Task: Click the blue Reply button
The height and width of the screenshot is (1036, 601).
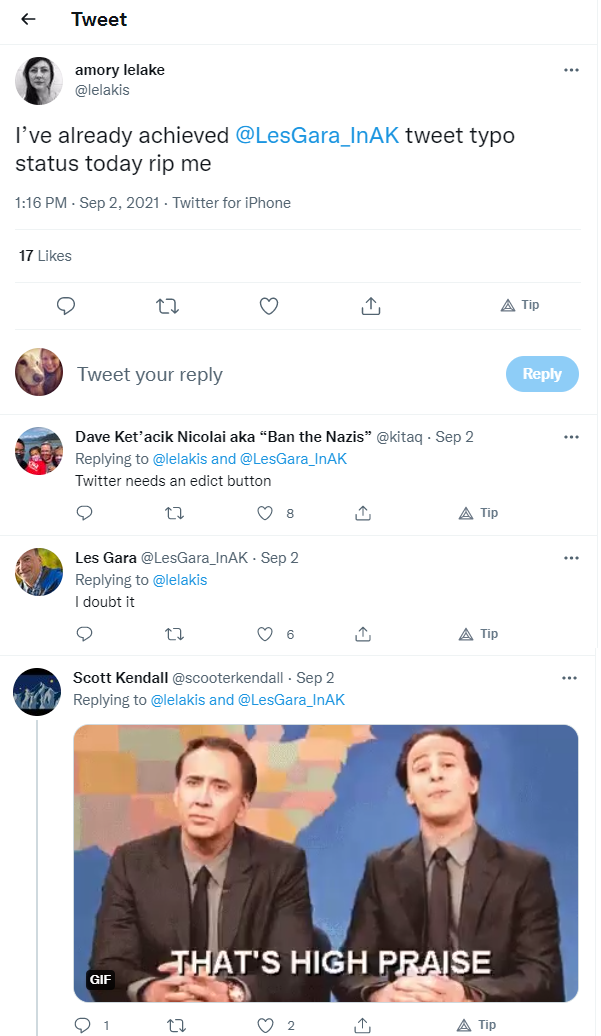Action: [x=542, y=374]
